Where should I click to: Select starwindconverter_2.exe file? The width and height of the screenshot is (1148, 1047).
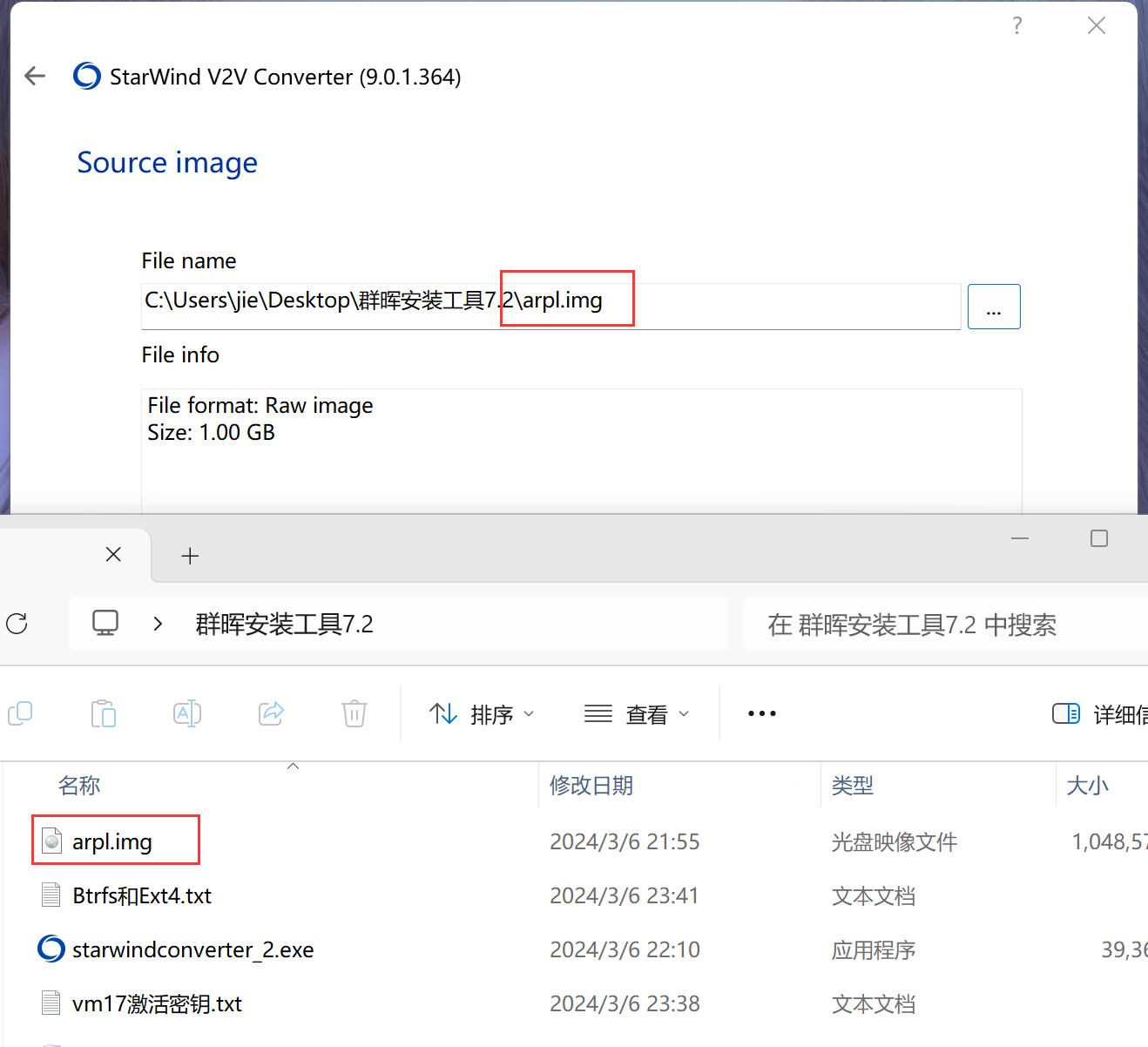pos(193,949)
